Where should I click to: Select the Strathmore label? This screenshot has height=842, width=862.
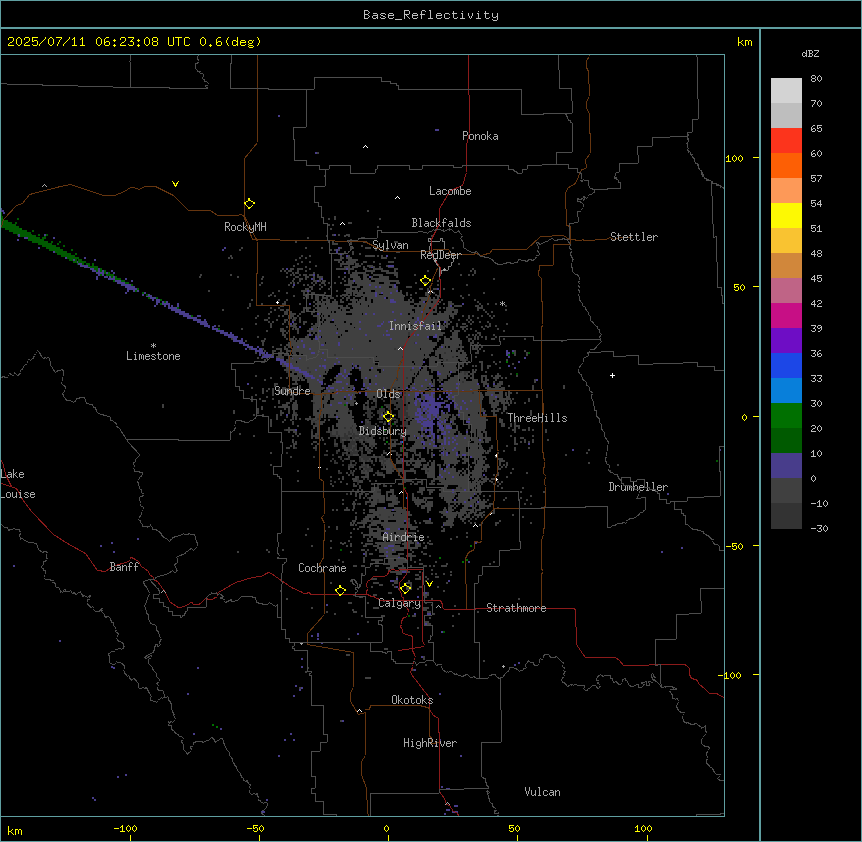[516, 608]
